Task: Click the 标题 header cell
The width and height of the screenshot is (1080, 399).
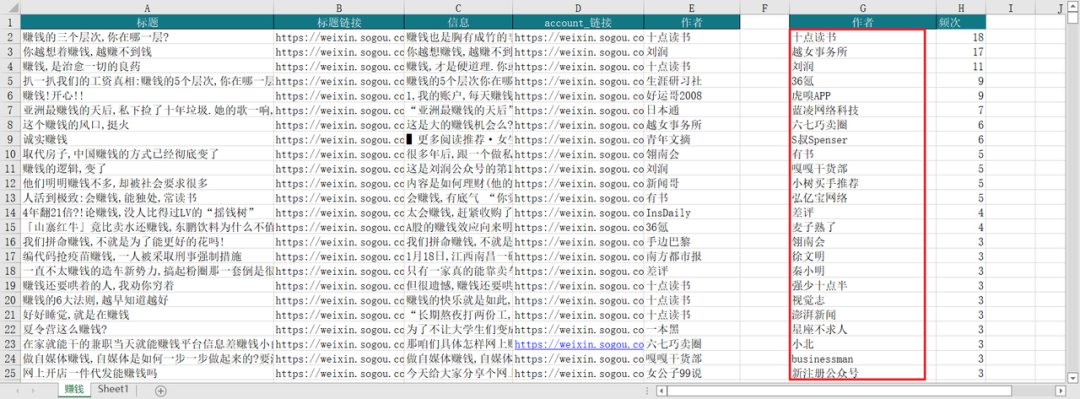Action: (x=147, y=22)
